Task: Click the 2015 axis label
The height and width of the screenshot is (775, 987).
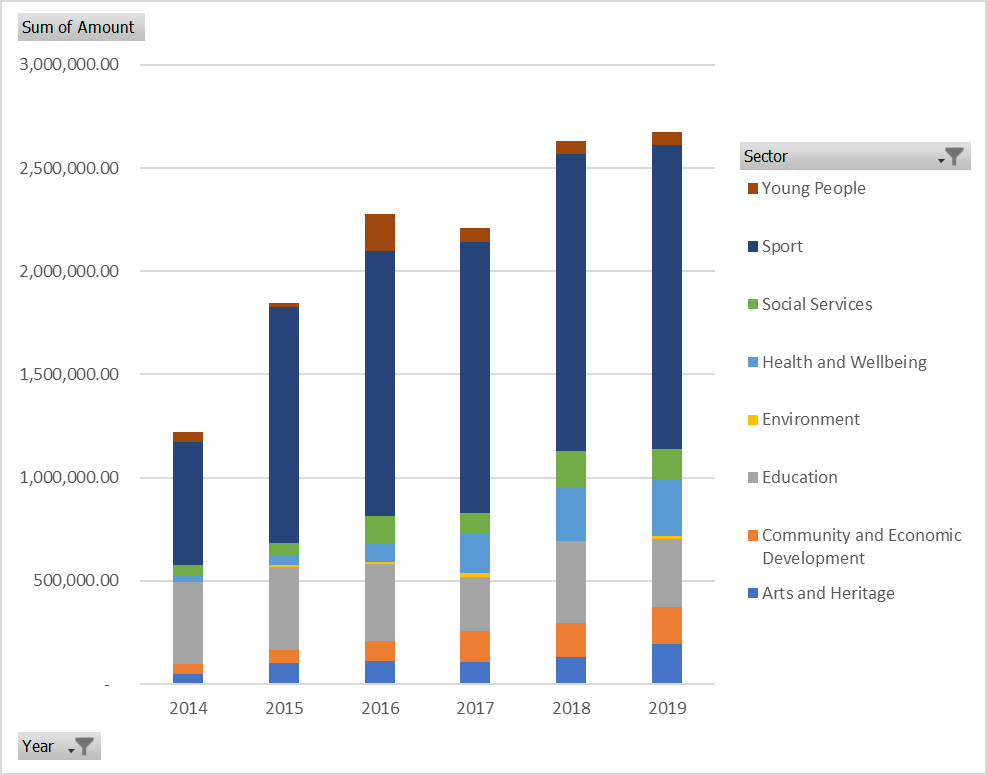Action: 284,708
